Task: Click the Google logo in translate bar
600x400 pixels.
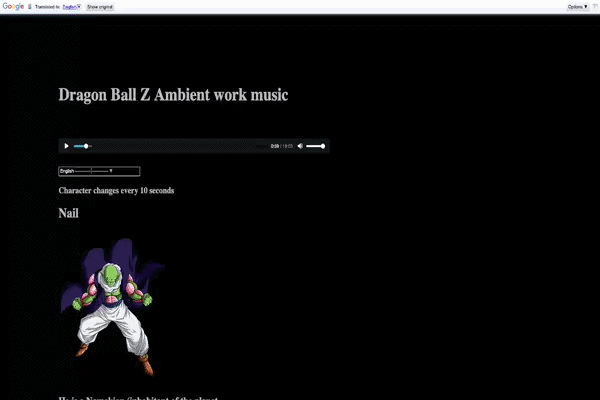Action: 13,7
